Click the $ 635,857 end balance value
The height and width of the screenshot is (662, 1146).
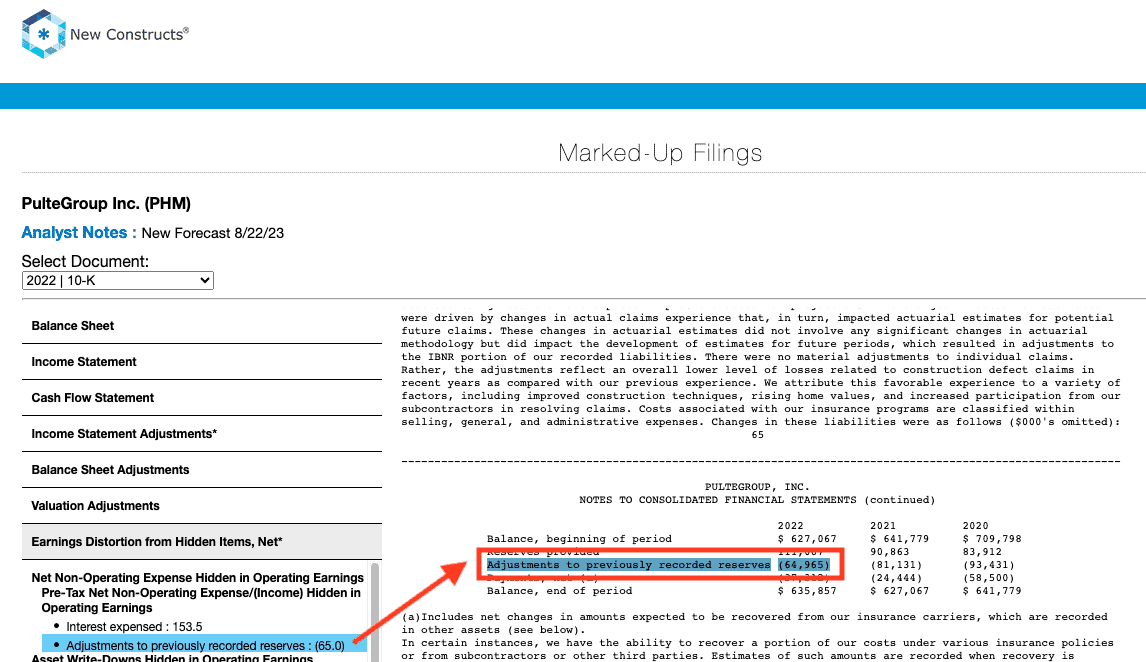coord(807,590)
